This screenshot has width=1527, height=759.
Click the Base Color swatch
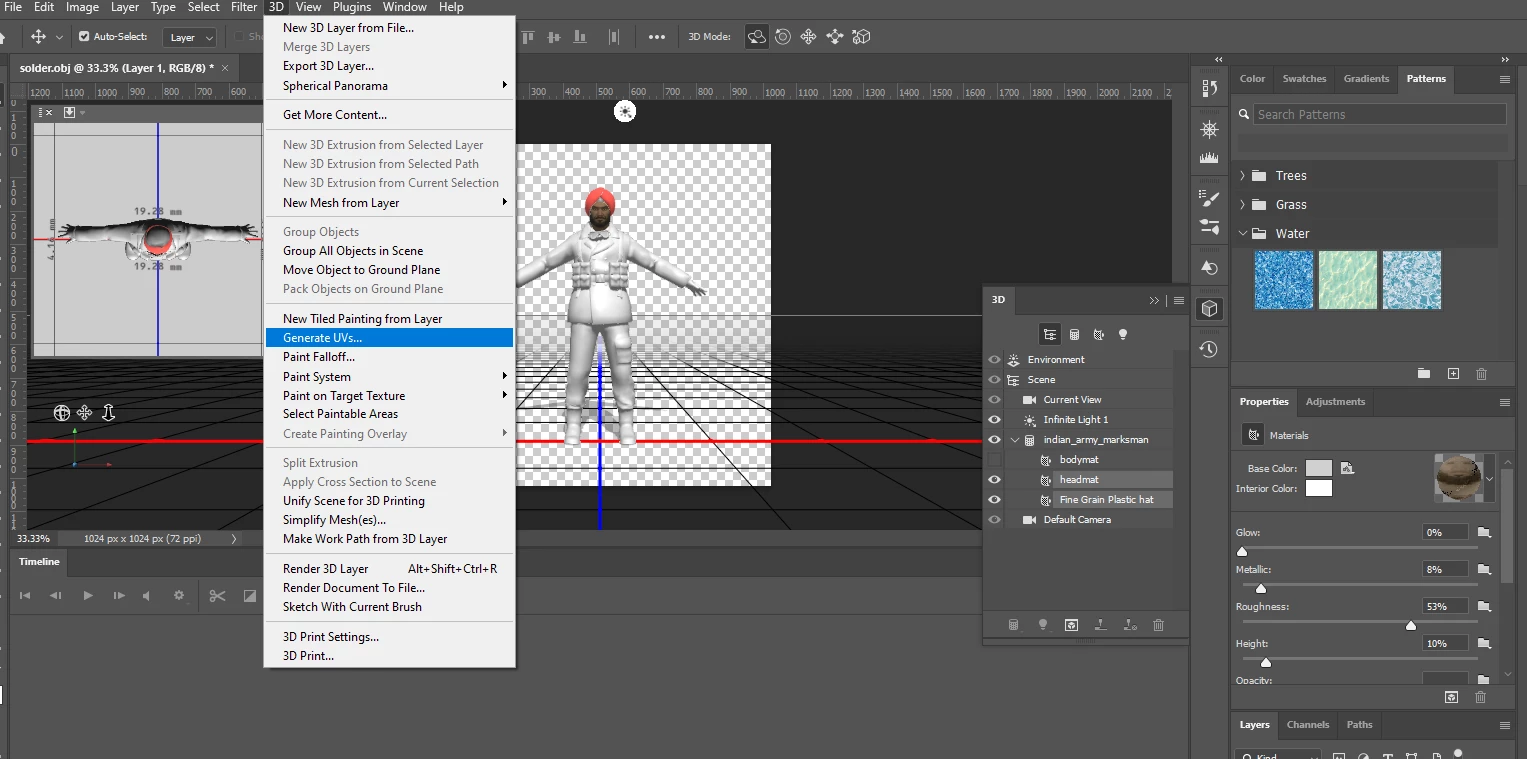click(1318, 468)
